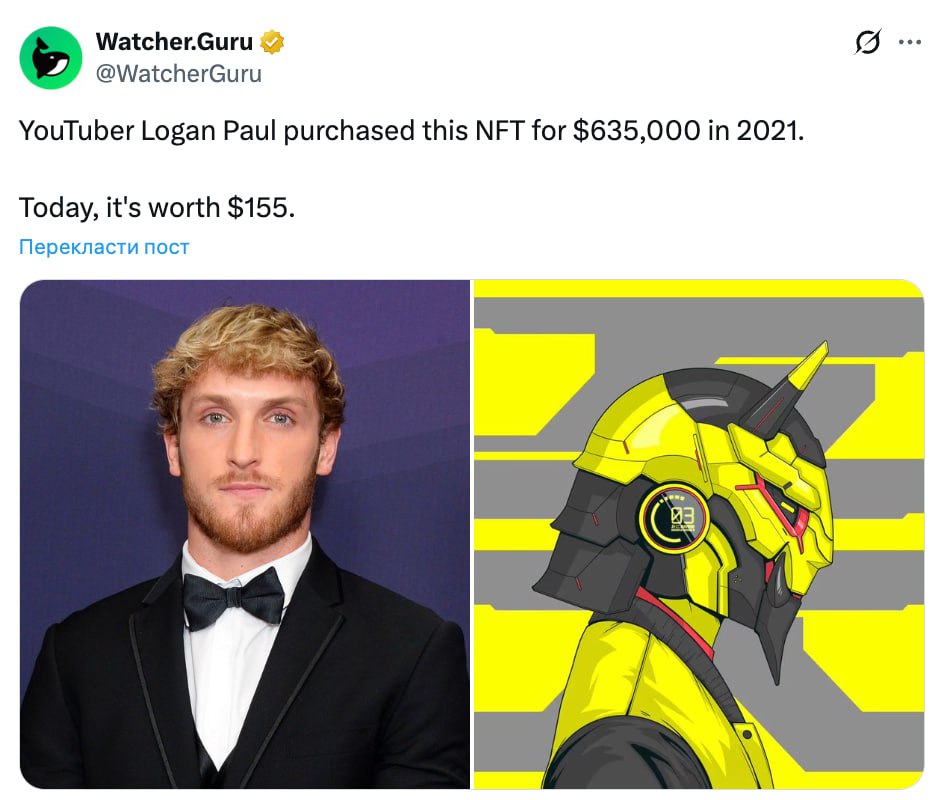The image size is (950, 800).
Task: Click the 03 gauge on robot helmet
Action: [x=675, y=517]
